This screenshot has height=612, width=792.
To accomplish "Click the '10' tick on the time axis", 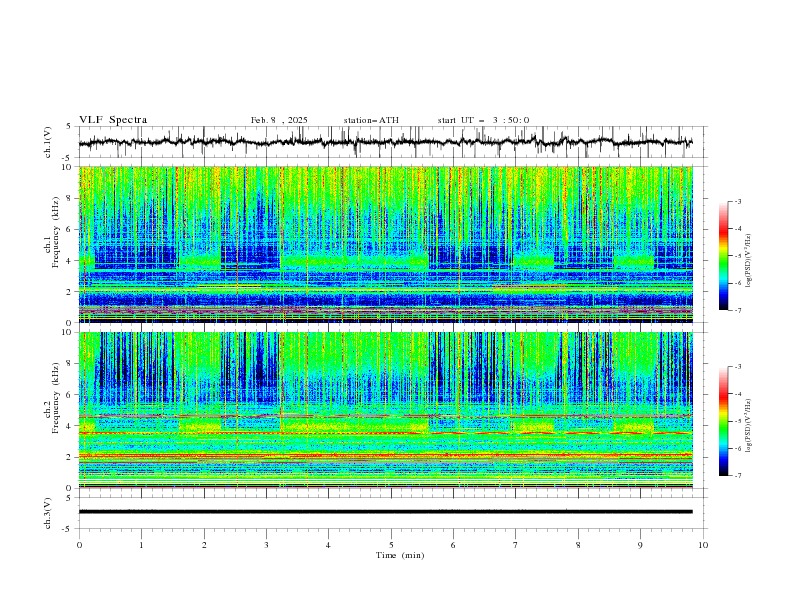I will point(703,545).
